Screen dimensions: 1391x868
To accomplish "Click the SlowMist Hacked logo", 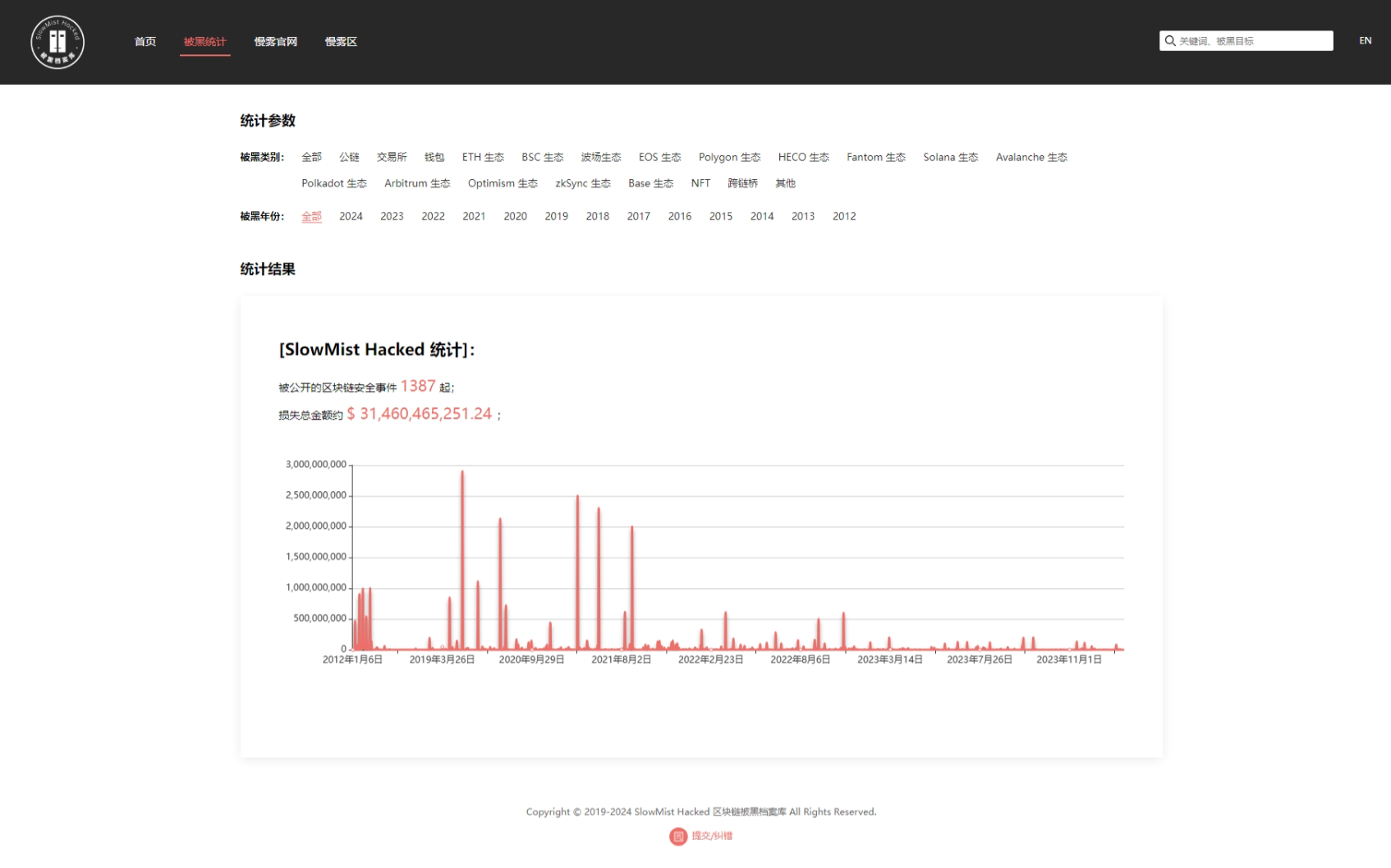I will point(57,42).
